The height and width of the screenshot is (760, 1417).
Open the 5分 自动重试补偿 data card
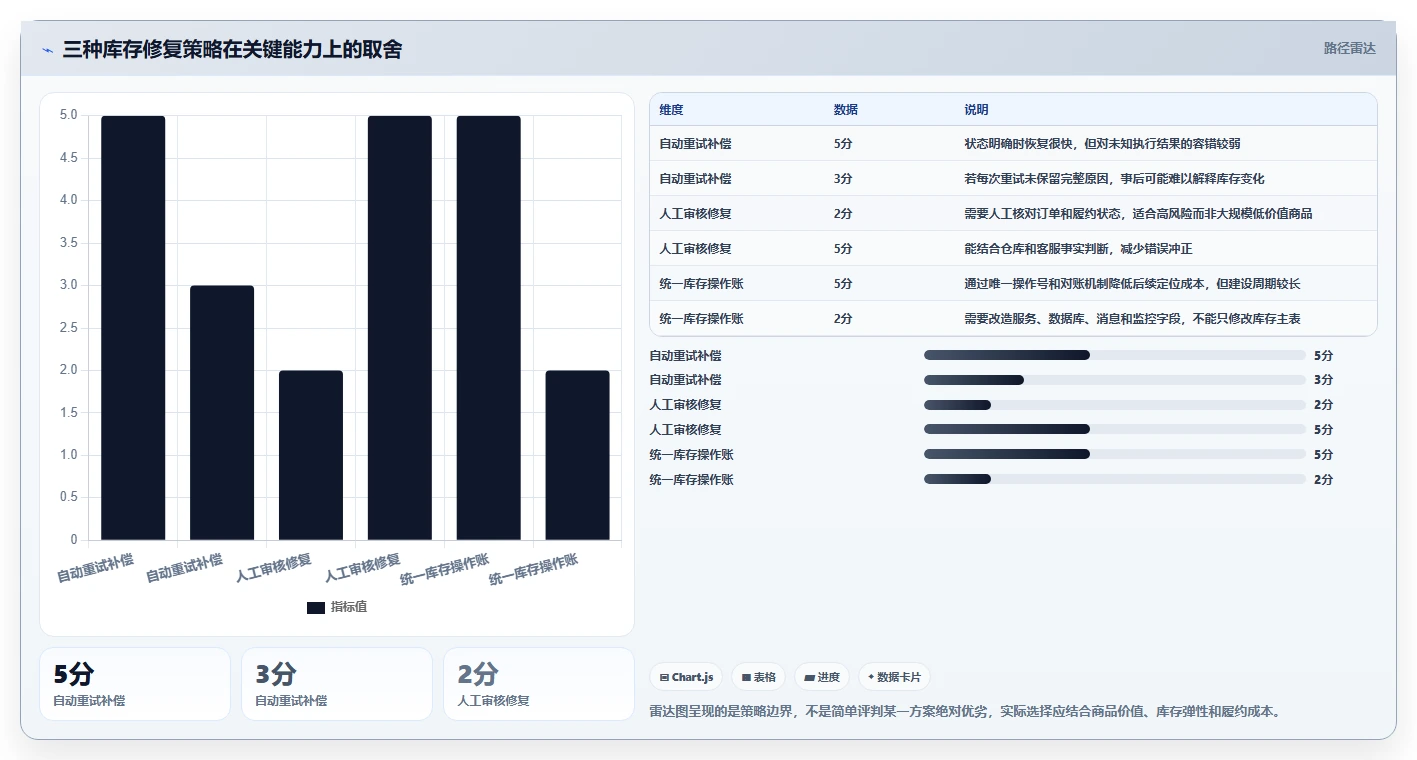[135, 684]
